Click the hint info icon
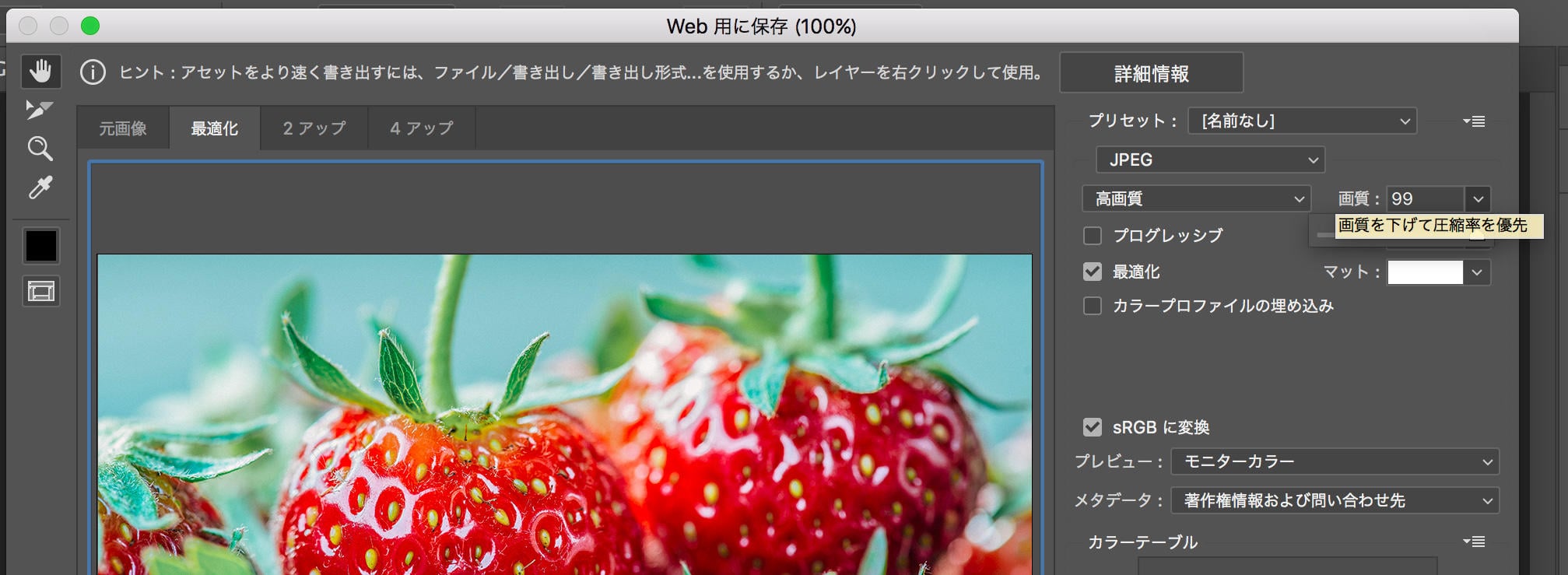1568x575 pixels. (93, 72)
